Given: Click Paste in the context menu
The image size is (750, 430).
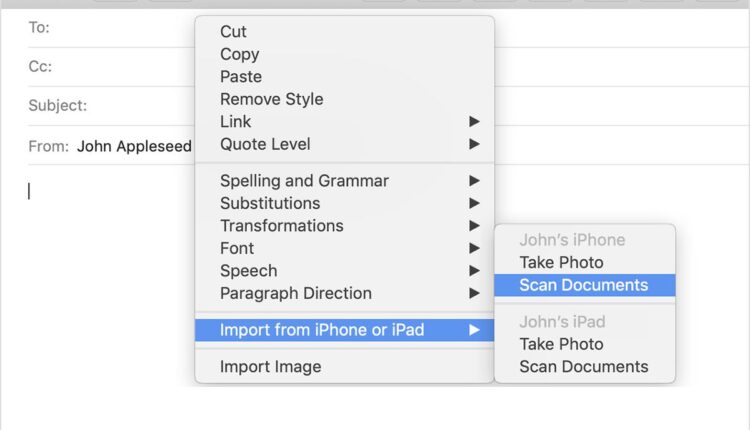Looking at the screenshot, I should 241,77.
